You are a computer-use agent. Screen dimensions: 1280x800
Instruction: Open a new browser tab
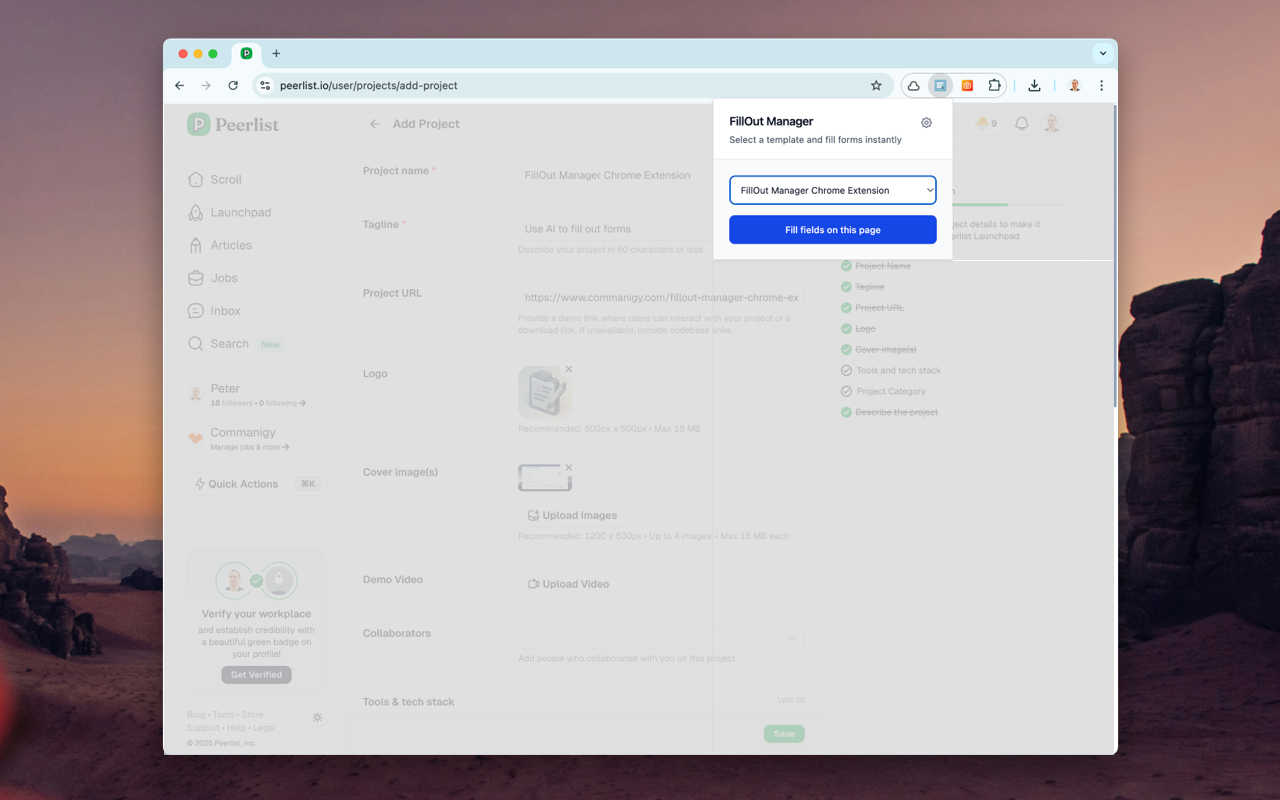pos(276,54)
